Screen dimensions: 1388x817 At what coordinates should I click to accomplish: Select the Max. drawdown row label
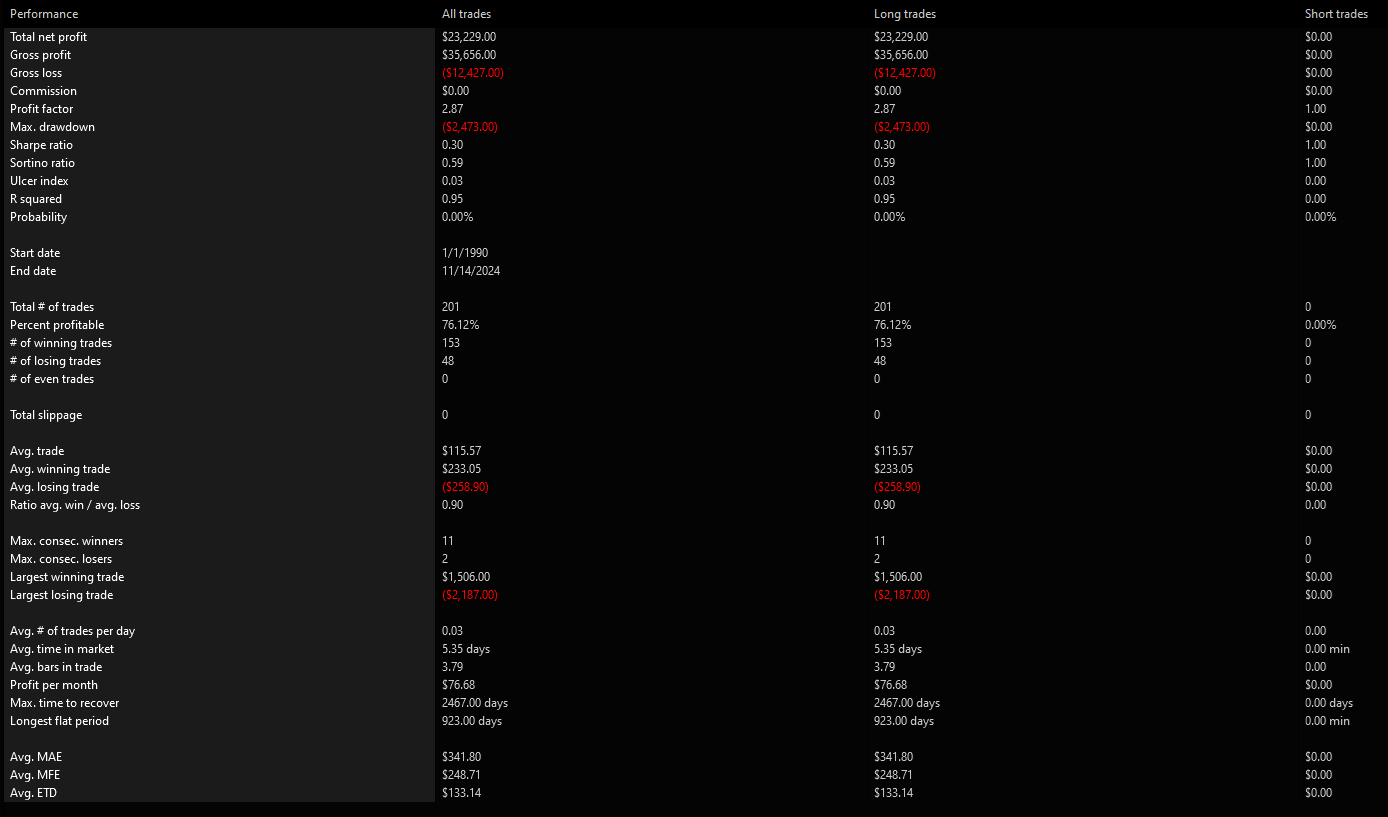[52, 127]
